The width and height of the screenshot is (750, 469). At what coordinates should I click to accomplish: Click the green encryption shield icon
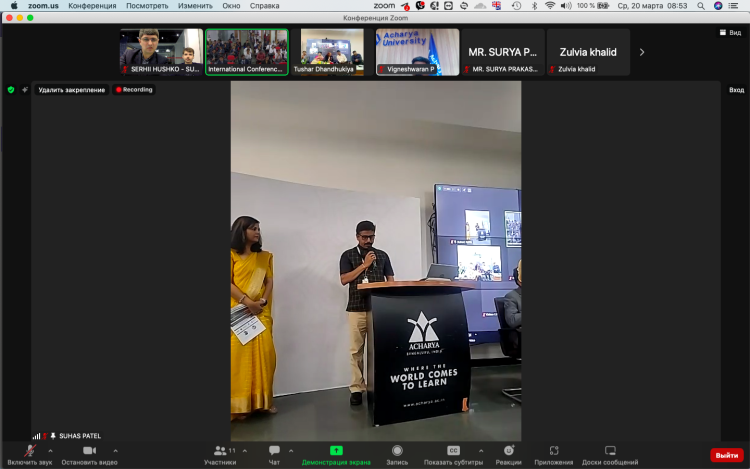[x=11, y=90]
